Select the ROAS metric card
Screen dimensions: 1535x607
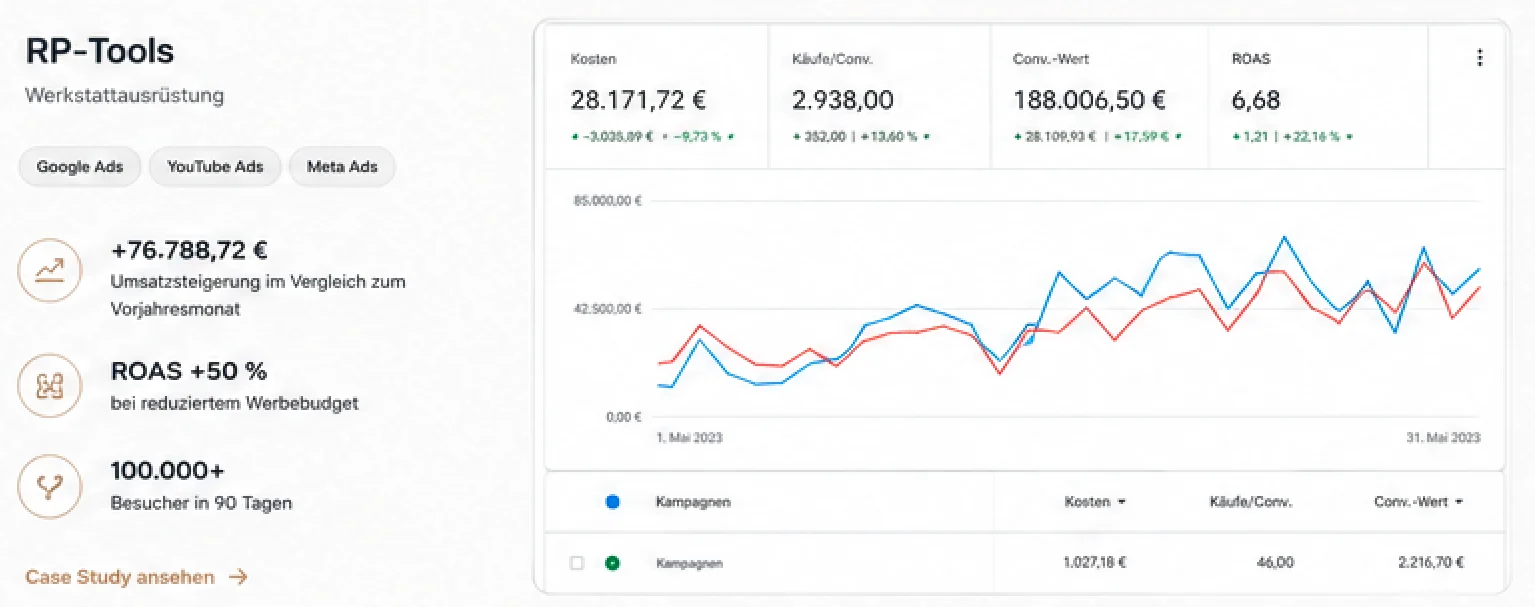(1319, 97)
